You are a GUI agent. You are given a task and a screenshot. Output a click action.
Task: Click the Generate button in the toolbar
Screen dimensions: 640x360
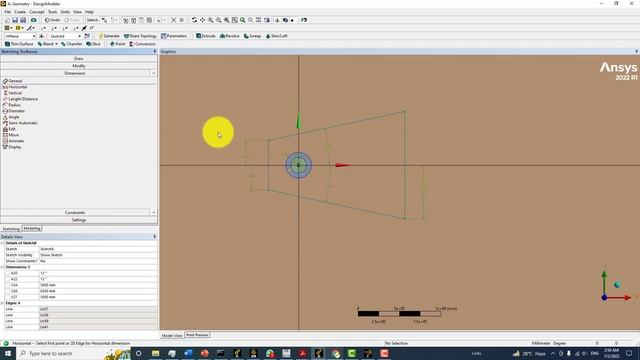[109, 36]
